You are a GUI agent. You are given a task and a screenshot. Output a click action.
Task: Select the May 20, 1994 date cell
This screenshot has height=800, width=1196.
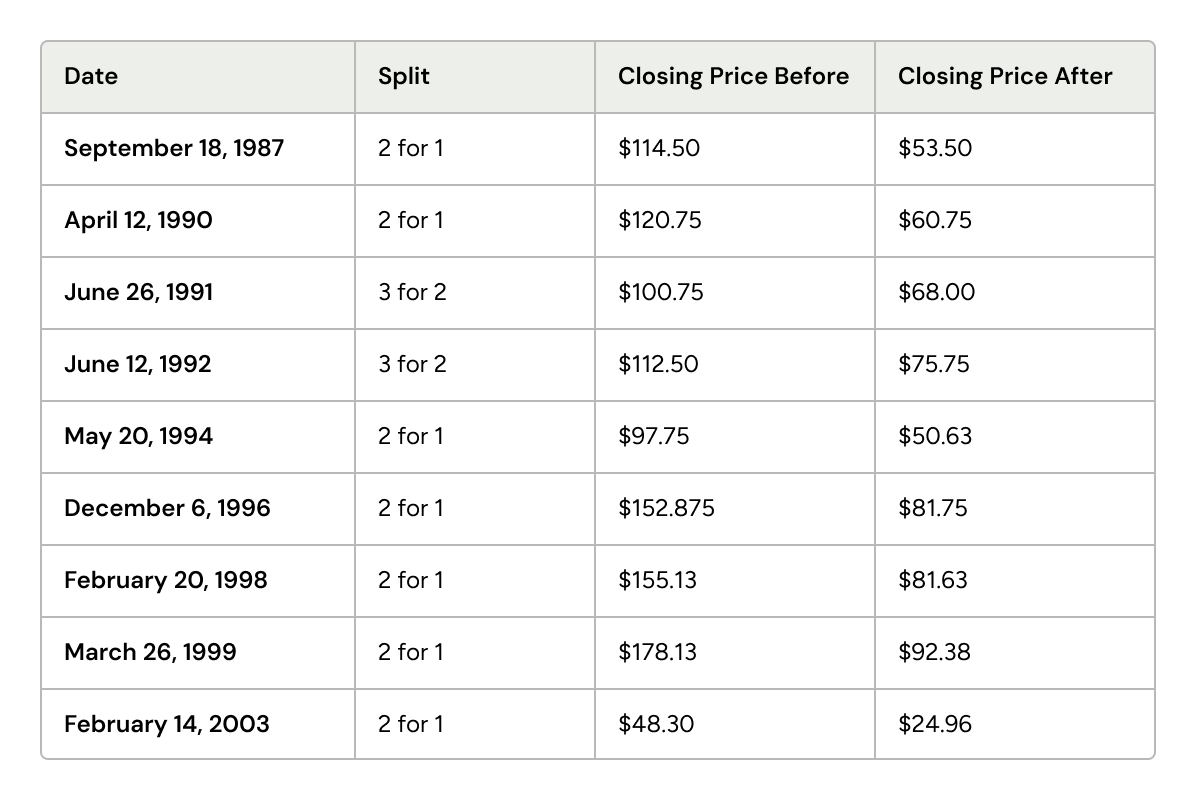pyautogui.click(x=138, y=436)
